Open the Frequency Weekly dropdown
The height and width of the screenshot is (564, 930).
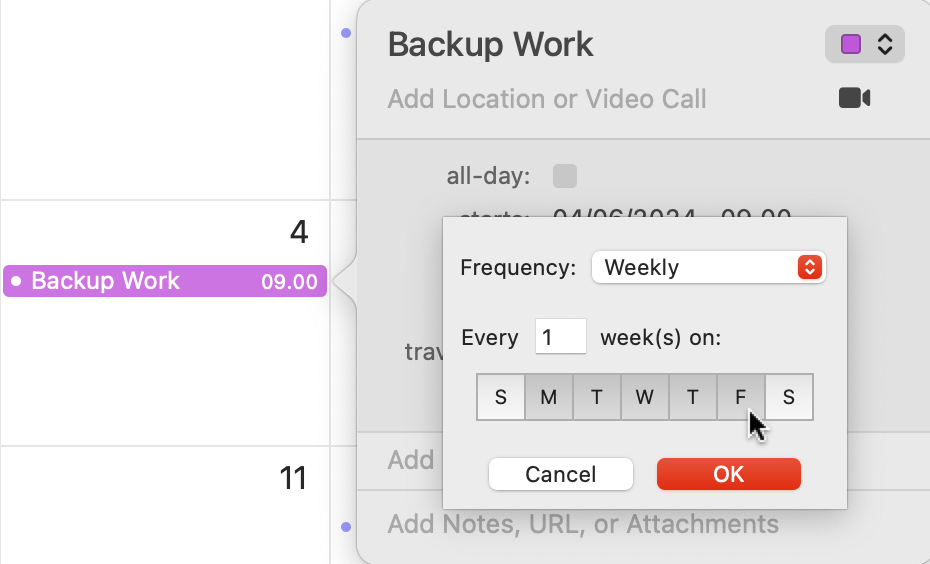[708, 268]
